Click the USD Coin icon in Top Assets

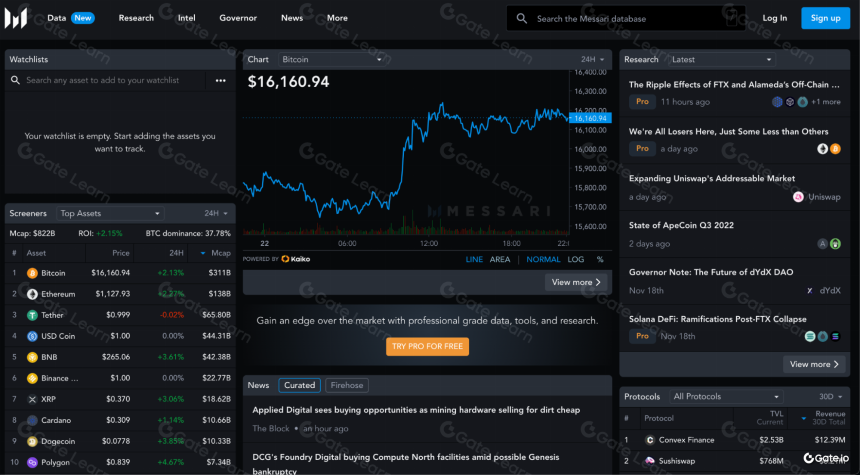32,336
